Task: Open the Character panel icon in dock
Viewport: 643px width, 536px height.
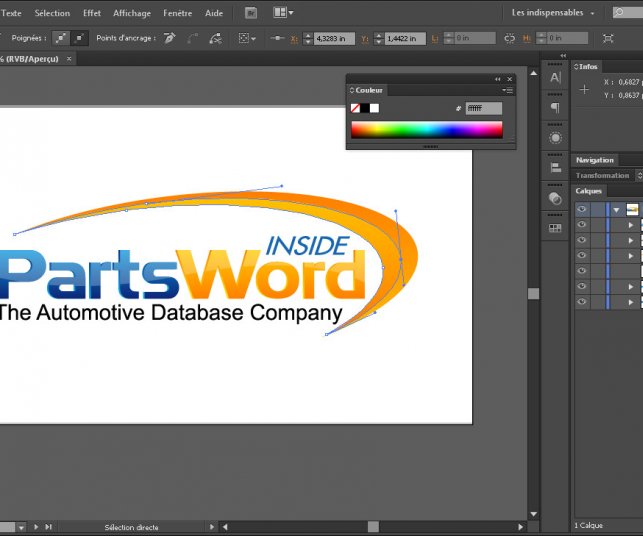Action: pyautogui.click(x=556, y=78)
